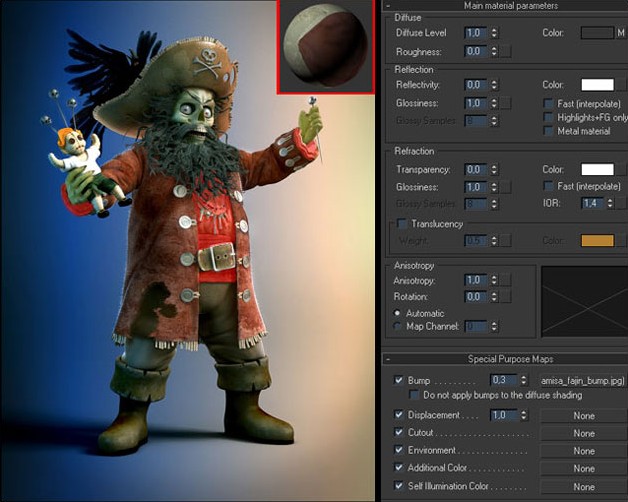Click the material preview sphere thumbnail
Screen dimensions: 628x502
point(325,46)
